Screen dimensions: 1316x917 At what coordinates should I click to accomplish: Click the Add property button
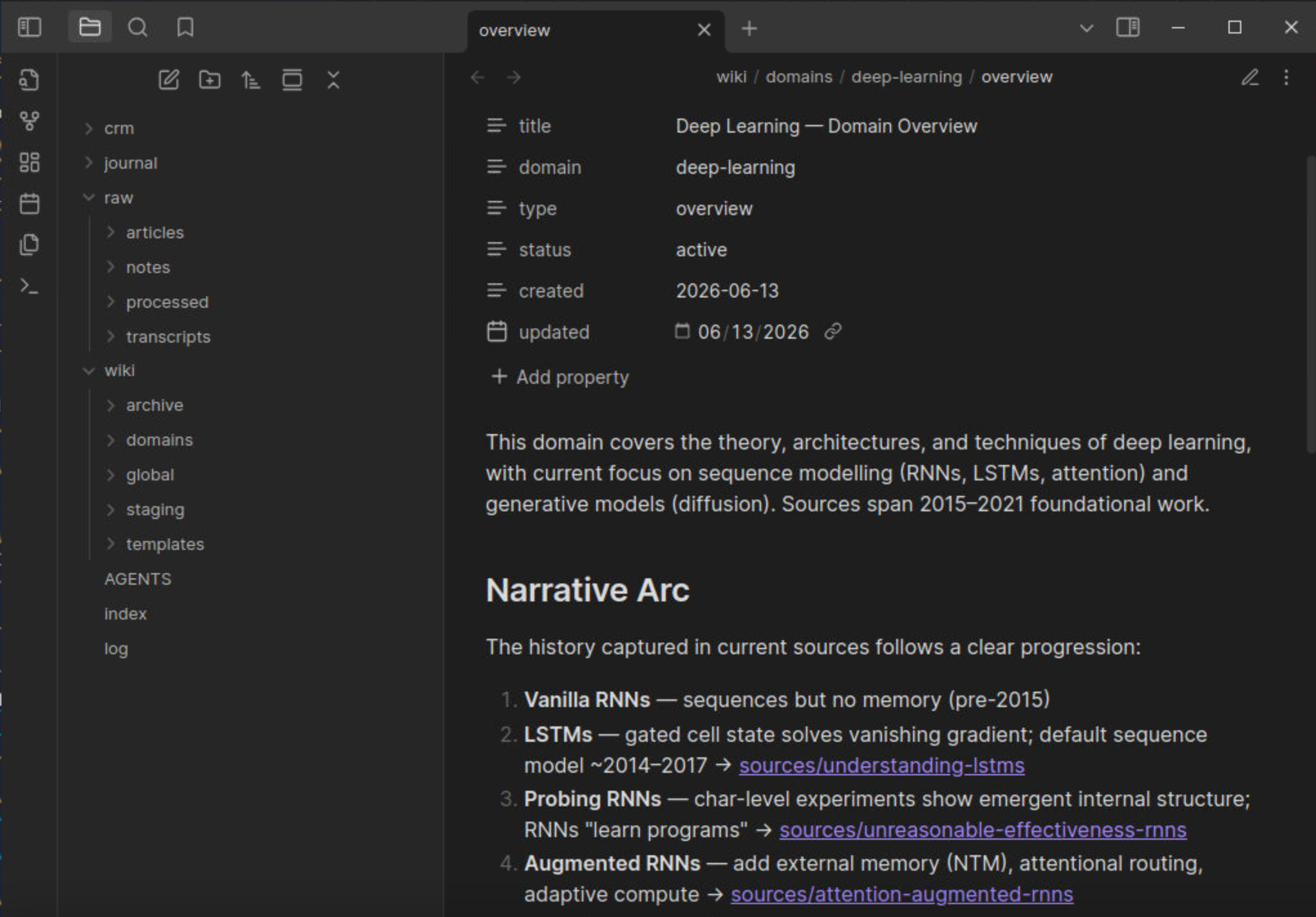pos(559,377)
